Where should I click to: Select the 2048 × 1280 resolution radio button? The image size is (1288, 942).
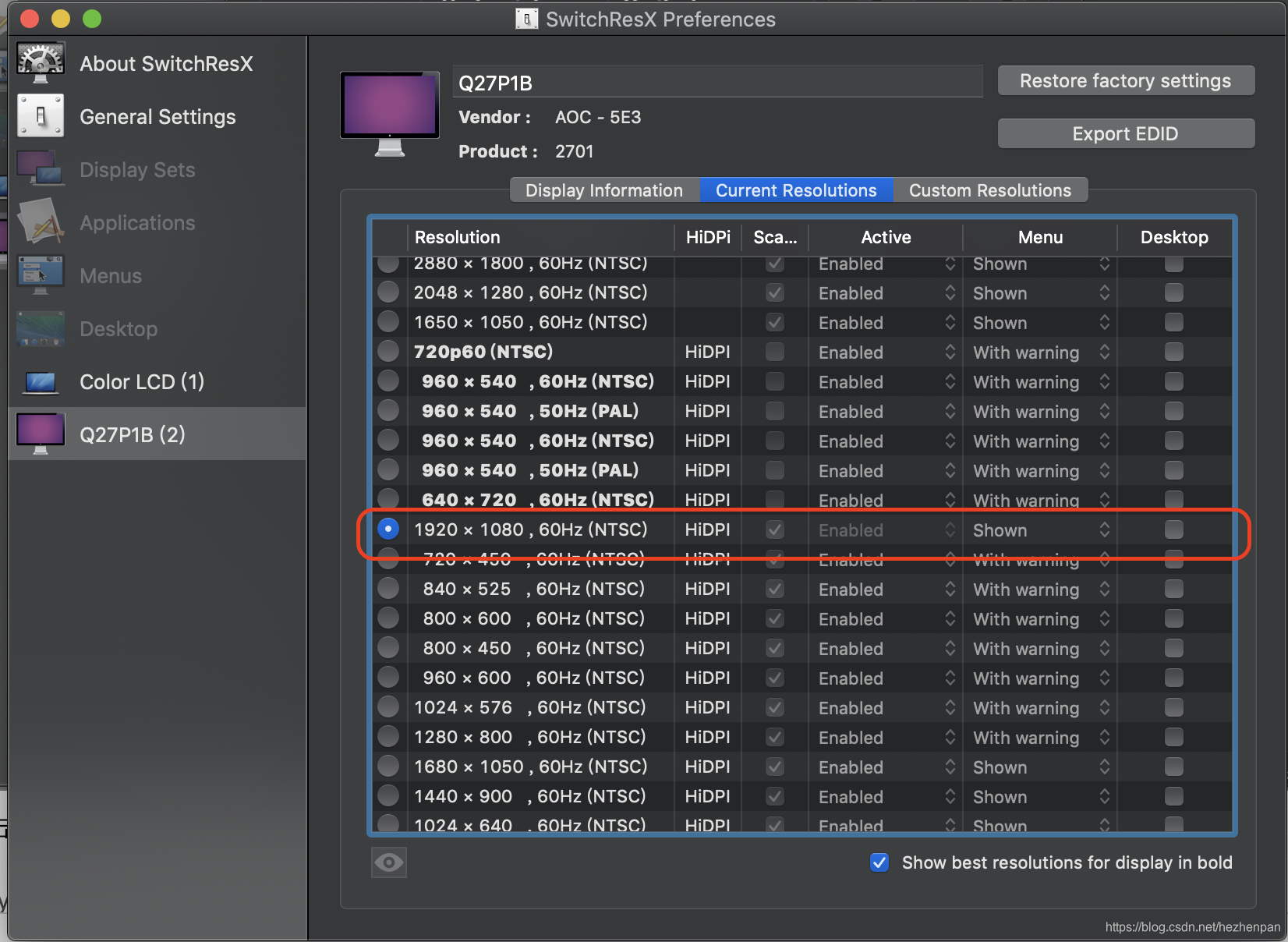388,292
